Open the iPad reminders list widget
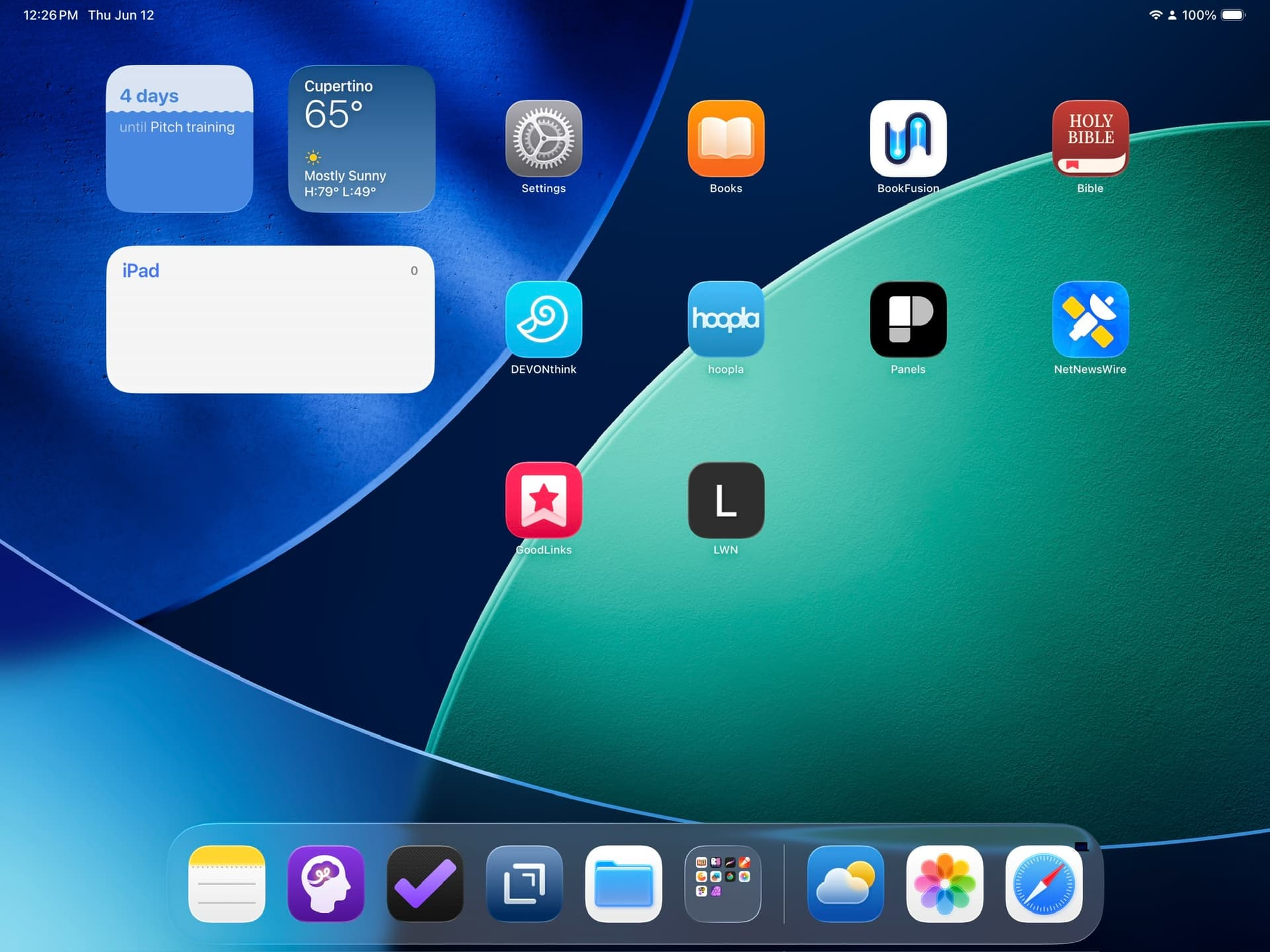This screenshot has height=952, width=1270. tap(270, 319)
